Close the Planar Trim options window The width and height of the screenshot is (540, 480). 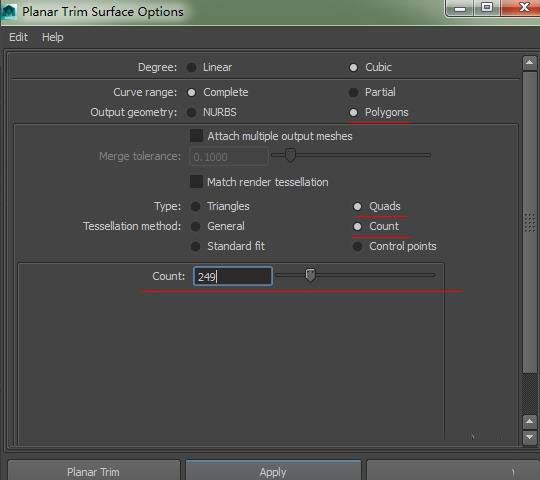pos(521,8)
